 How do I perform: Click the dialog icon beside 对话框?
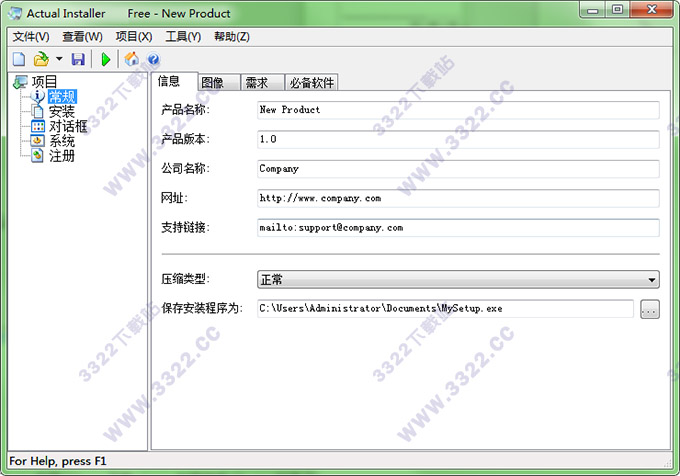tap(38, 126)
